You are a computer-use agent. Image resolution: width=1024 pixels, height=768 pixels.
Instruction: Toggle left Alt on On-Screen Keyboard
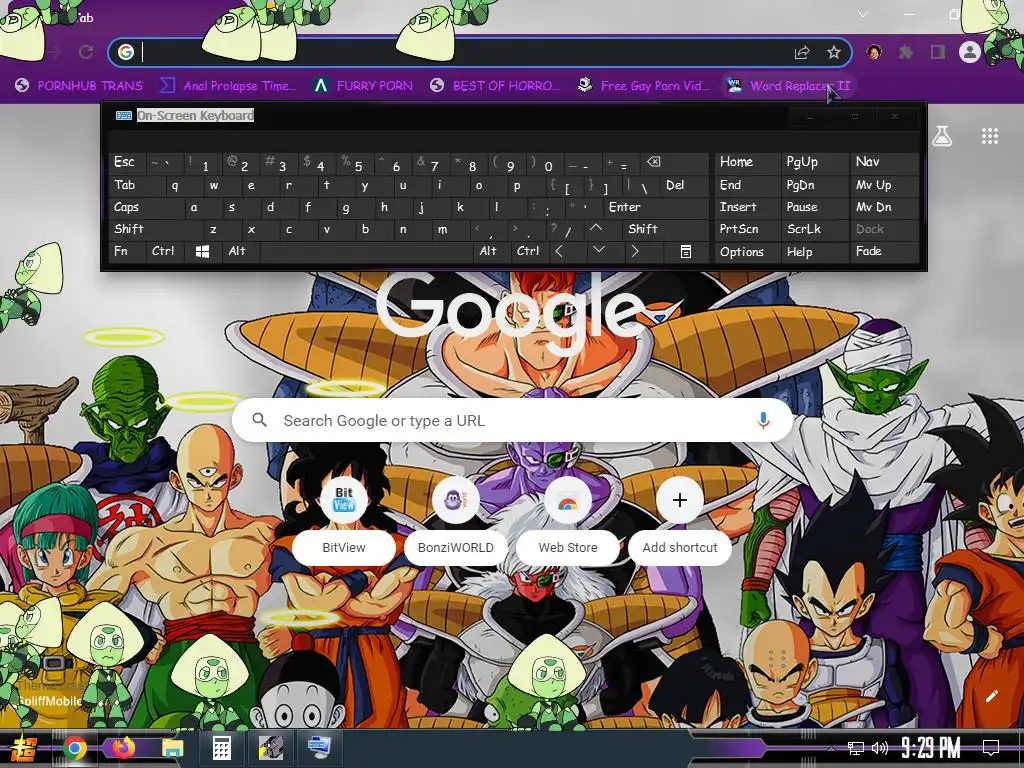click(x=240, y=251)
